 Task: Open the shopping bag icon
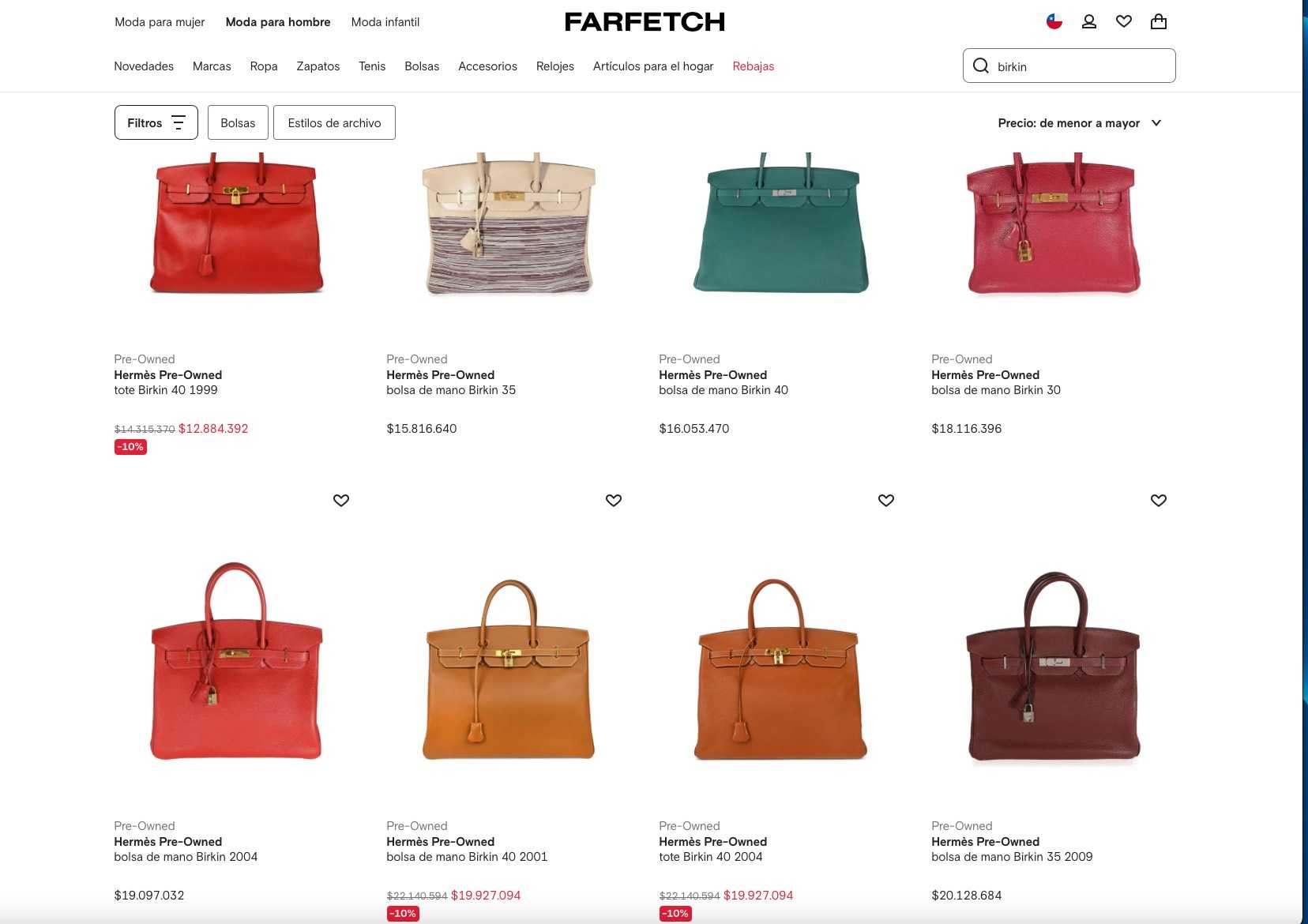coord(1159,22)
